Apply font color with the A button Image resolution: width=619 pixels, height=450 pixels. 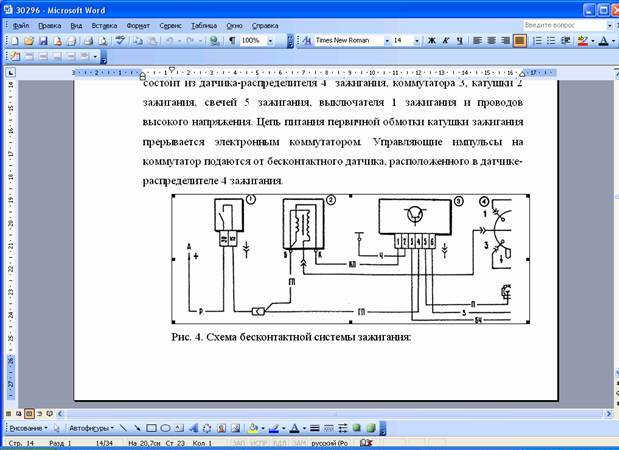[x=603, y=41]
